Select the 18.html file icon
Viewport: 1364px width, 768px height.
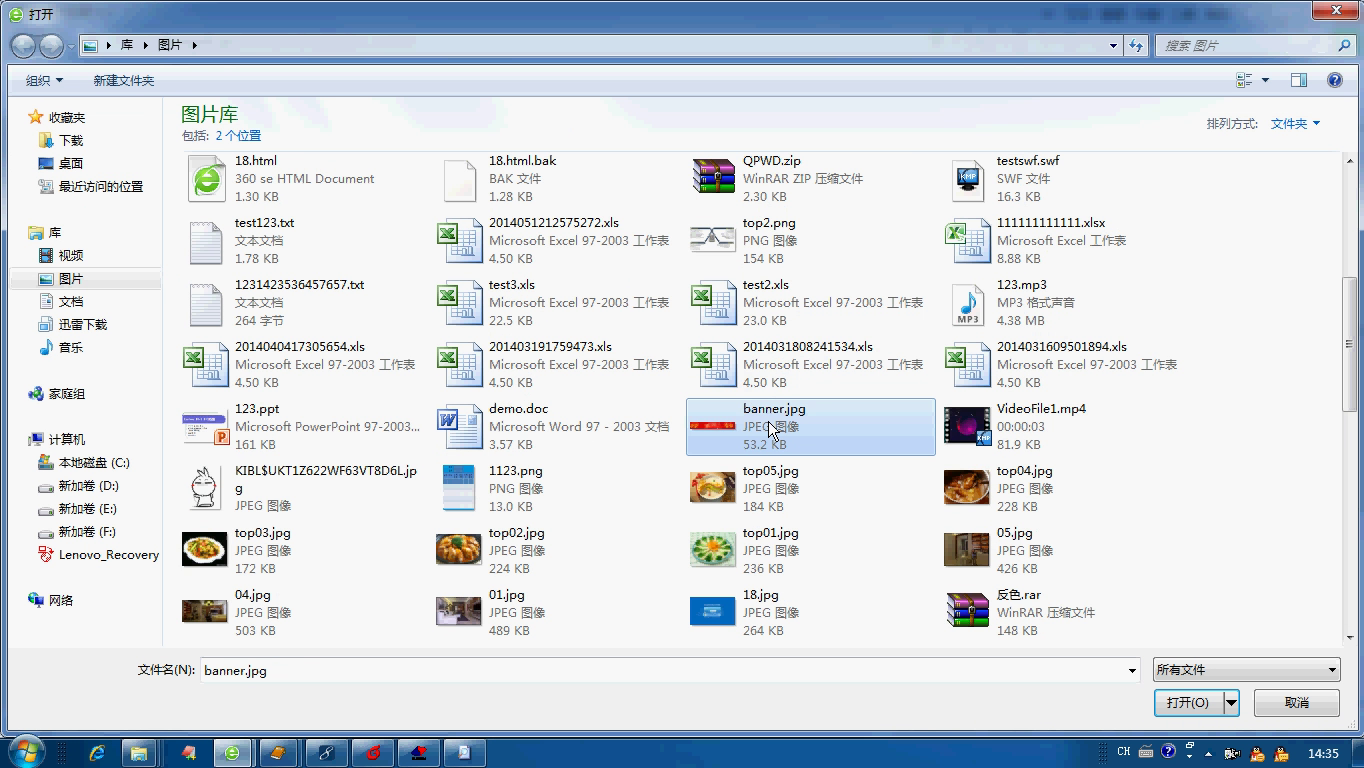[207, 179]
